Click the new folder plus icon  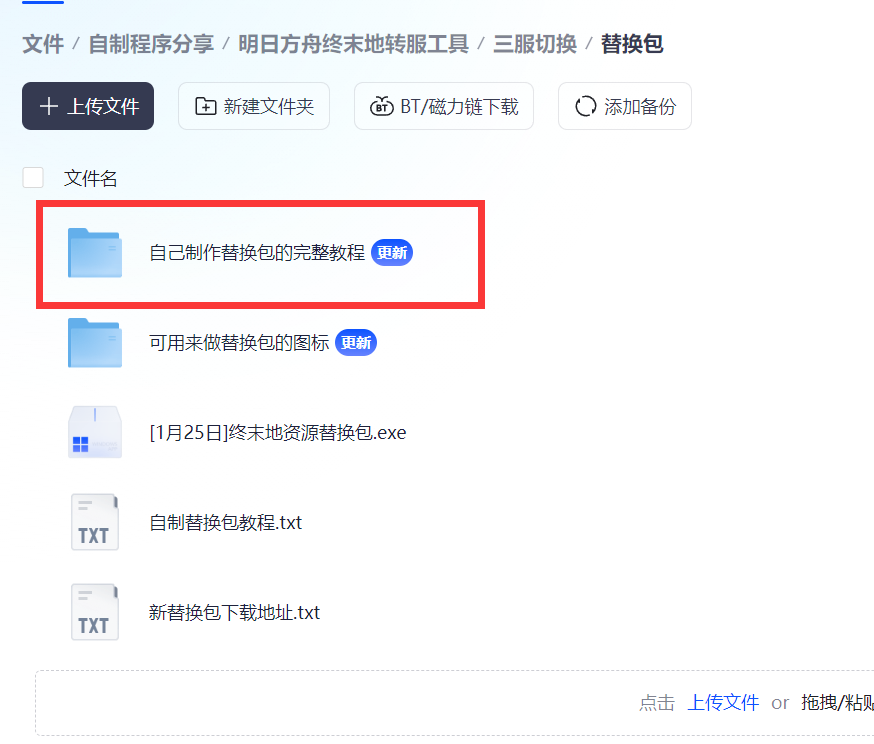pos(206,107)
